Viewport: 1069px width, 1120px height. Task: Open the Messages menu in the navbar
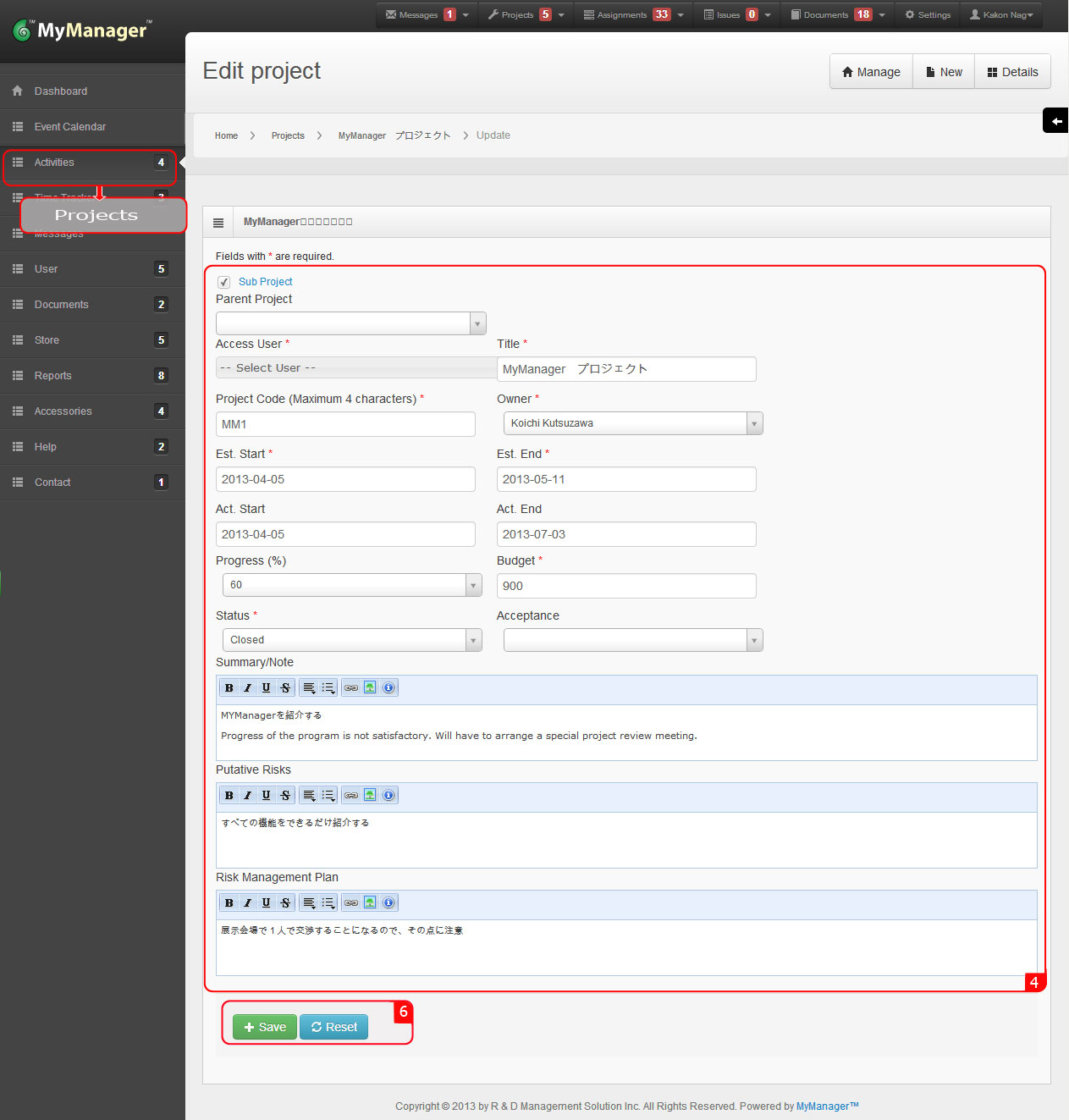point(420,14)
